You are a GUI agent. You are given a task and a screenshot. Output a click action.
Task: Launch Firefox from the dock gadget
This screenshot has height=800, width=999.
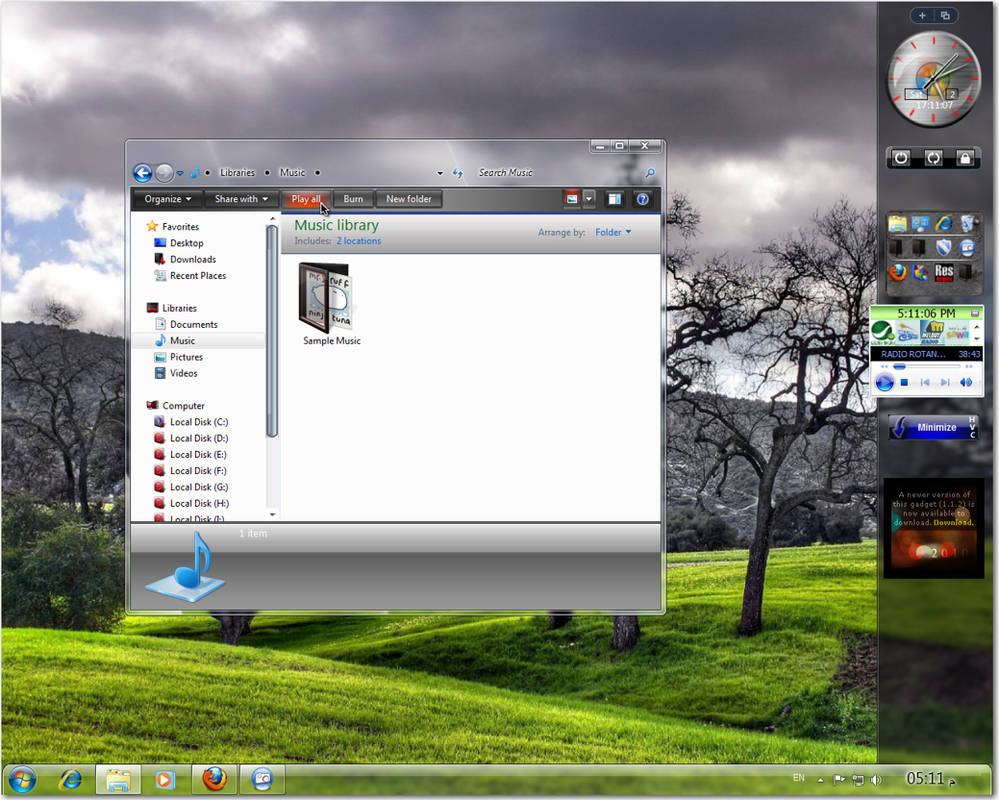click(897, 271)
